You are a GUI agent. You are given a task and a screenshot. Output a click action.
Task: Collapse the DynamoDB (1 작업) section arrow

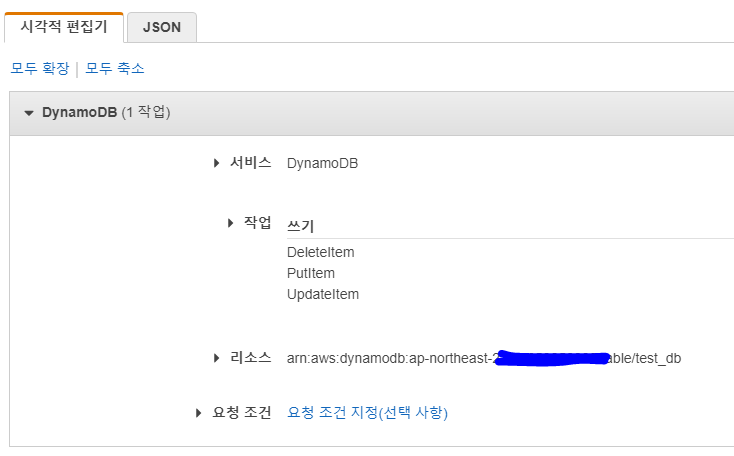pyautogui.click(x=29, y=113)
